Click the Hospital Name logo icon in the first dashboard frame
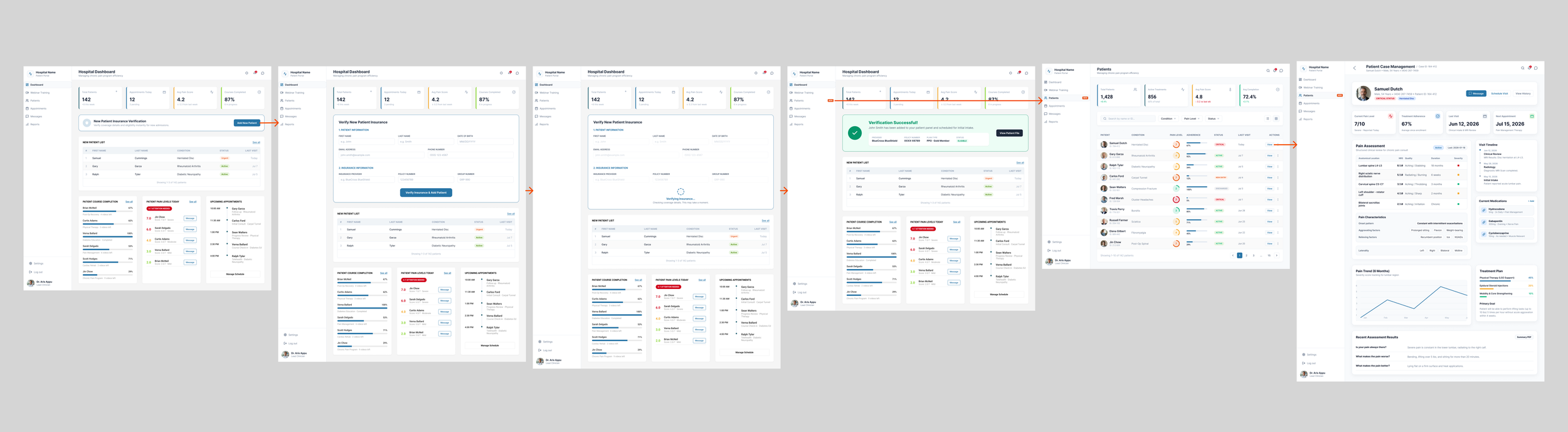Viewport: 1568px width, 432px height. (30, 73)
